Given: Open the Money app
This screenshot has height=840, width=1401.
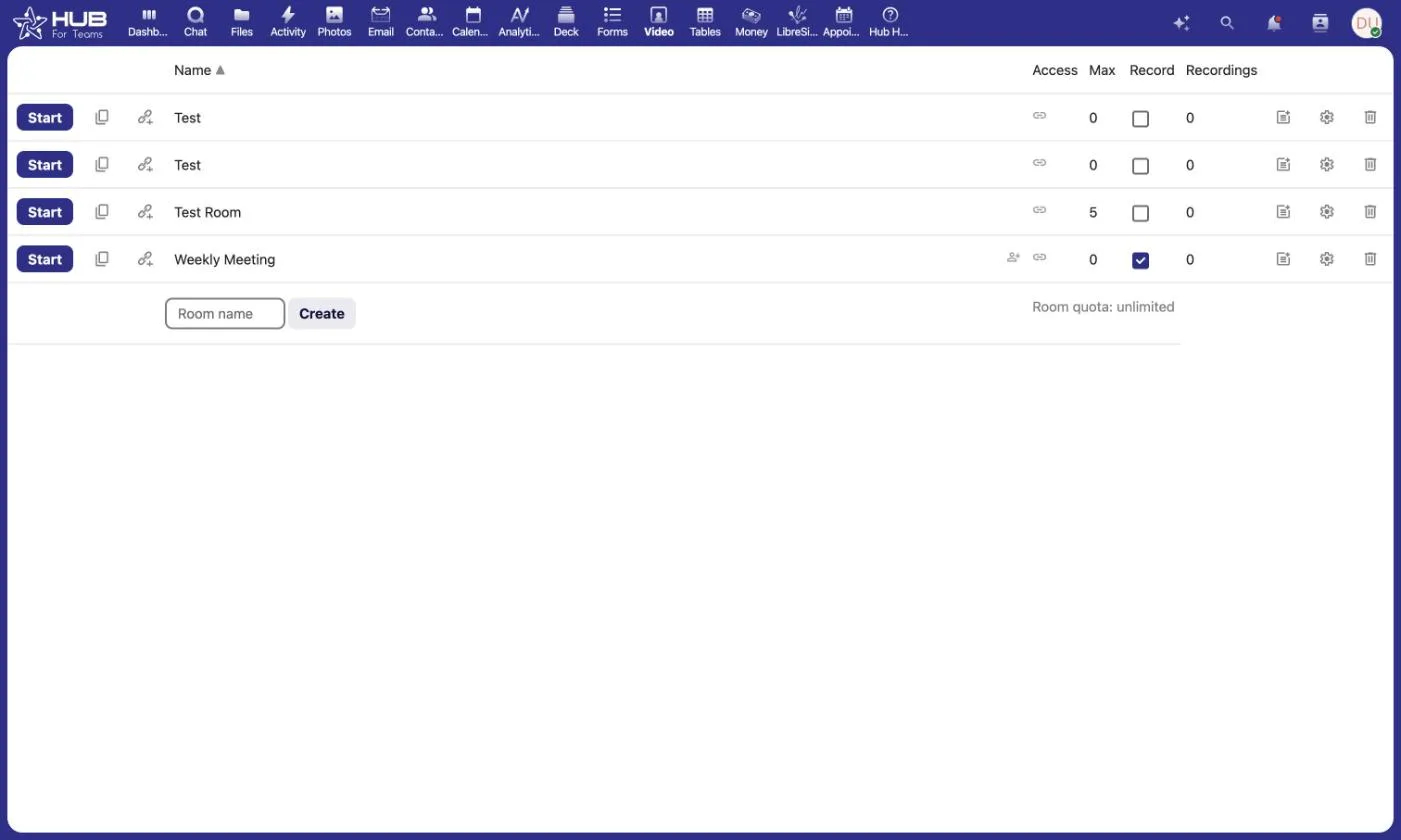Looking at the screenshot, I should 751,22.
